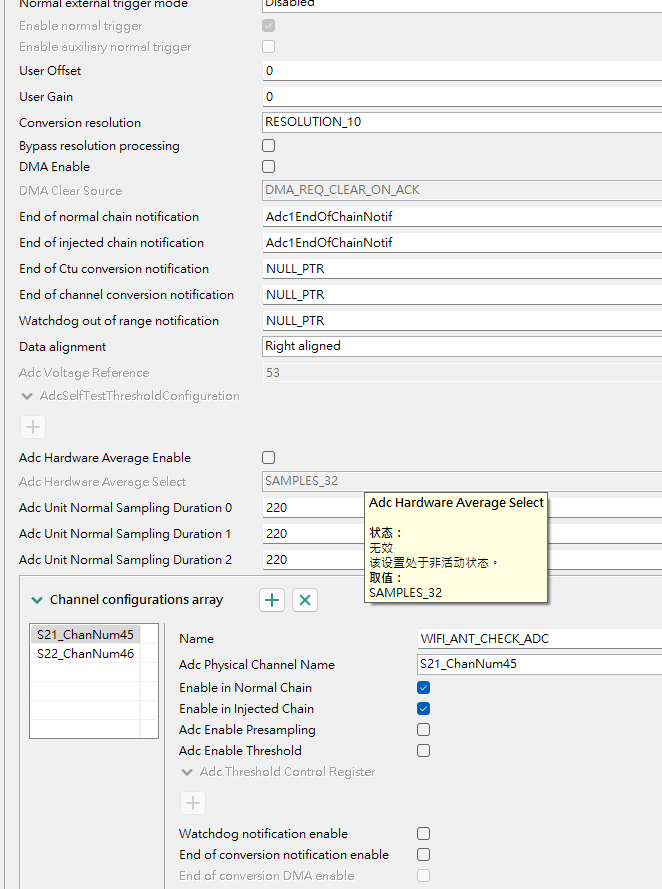Viewport: 662px width, 889px height.
Task: Open Data alignment Right aligned dropdown
Action: click(x=462, y=346)
